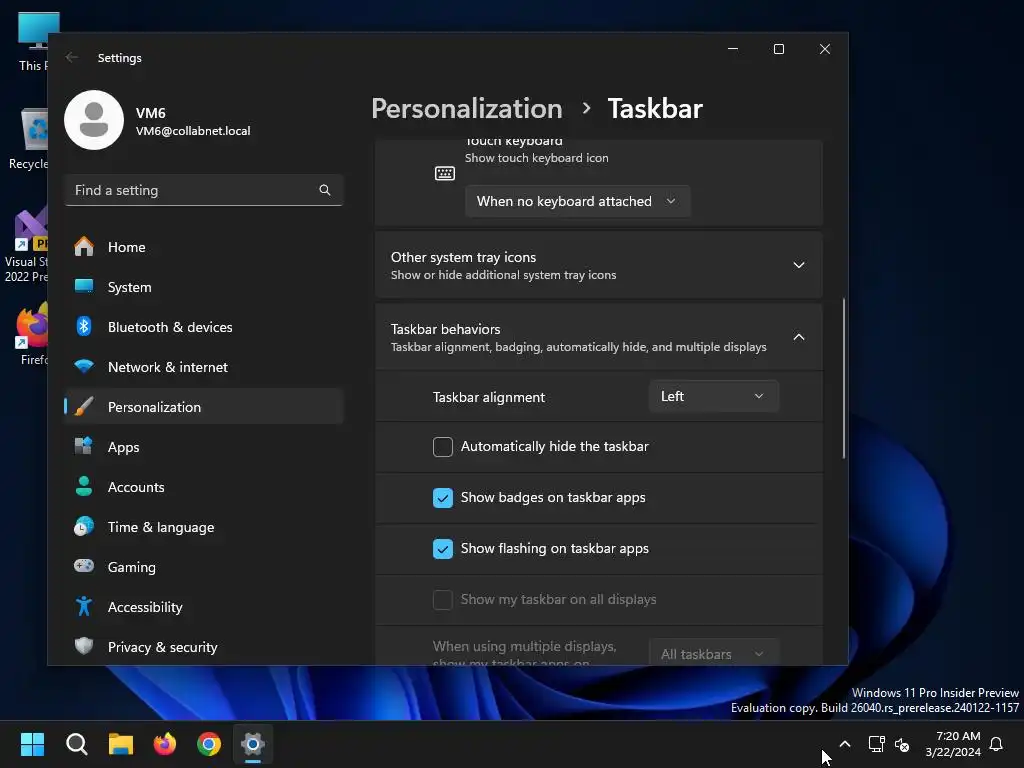Image resolution: width=1024 pixels, height=768 pixels.
Task: Open Privacy & security settings
Action: point(204,647)
